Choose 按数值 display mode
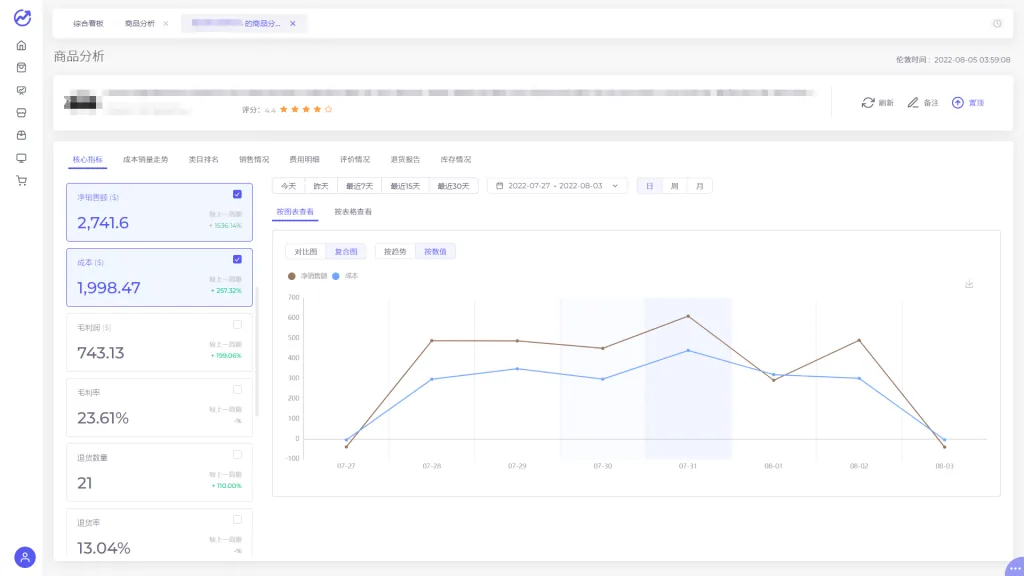The width and height of the screenshot is (1024, 576). [436, 251]
